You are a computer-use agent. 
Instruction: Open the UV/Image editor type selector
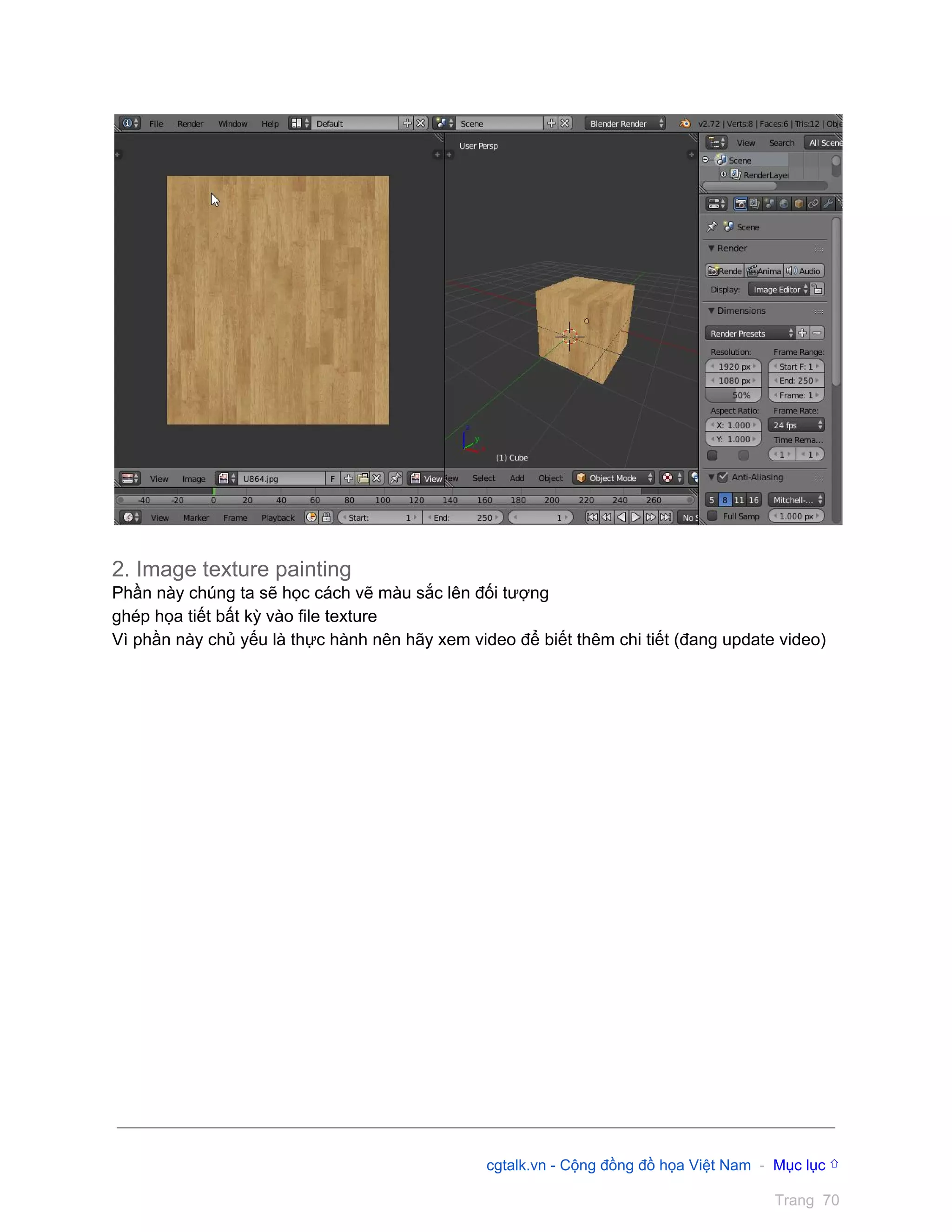[130, 478]
